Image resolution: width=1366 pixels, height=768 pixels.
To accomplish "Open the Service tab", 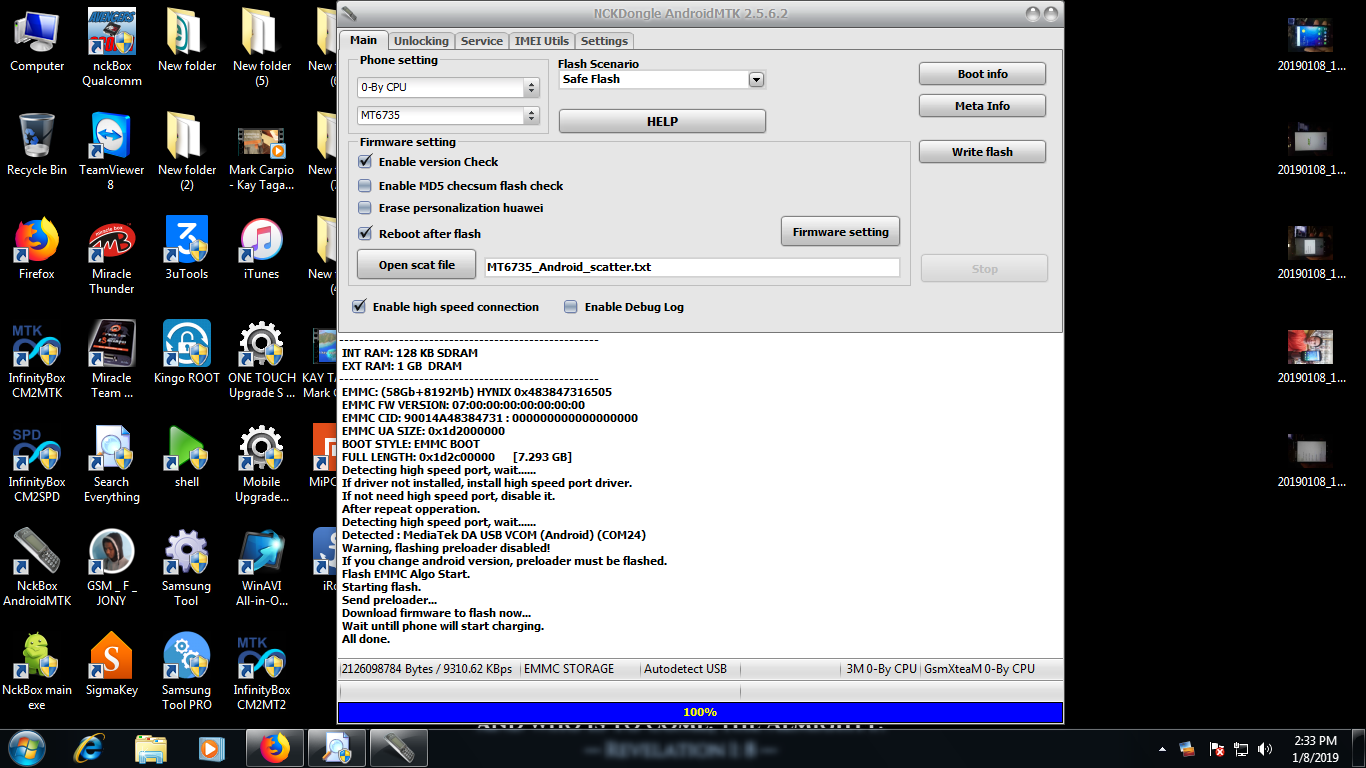I will click(482, 41).
